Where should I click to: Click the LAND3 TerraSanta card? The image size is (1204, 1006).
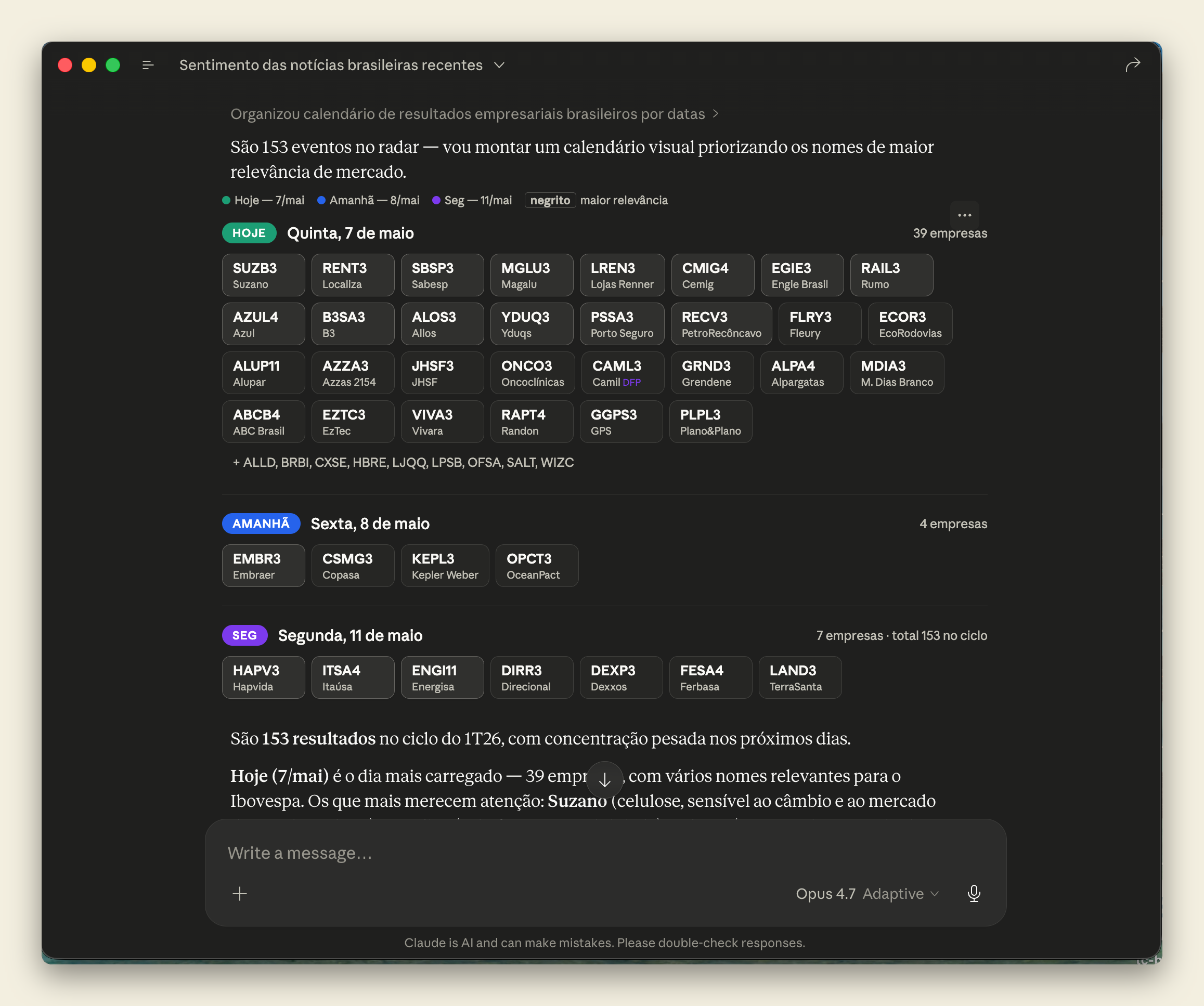800,677
